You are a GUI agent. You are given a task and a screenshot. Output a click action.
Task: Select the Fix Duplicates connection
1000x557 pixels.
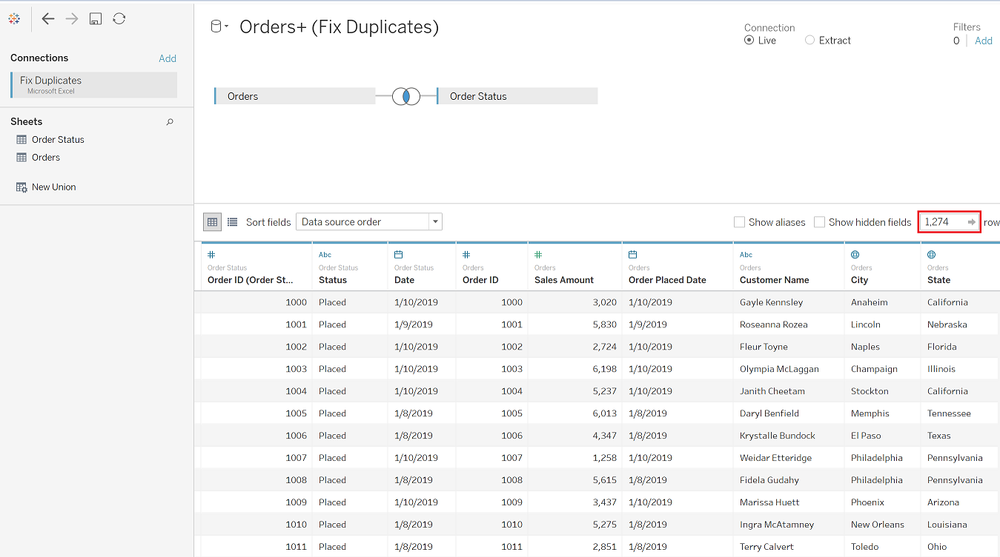94,85
